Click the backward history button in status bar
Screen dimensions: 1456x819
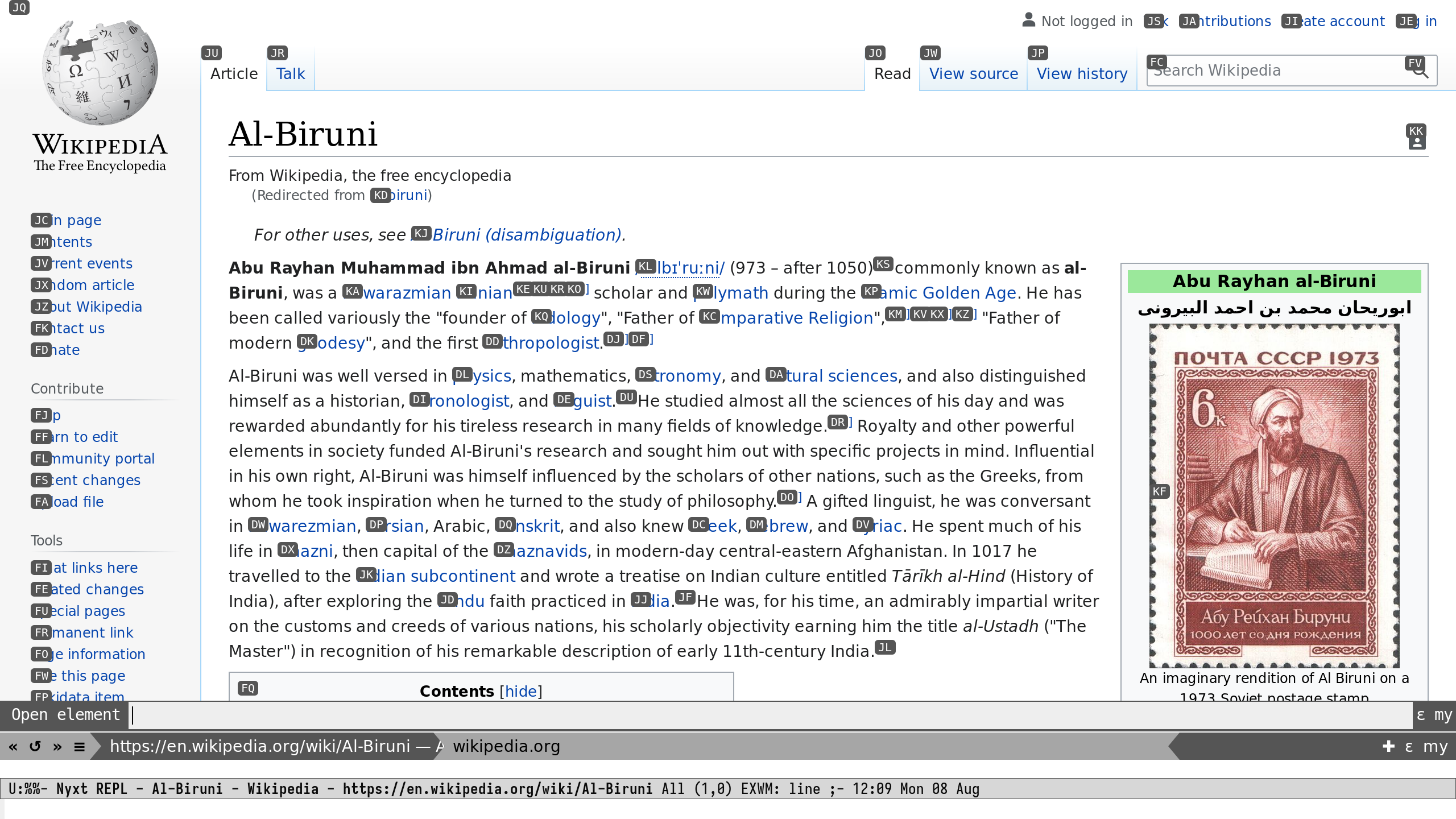tap(13, 746)
